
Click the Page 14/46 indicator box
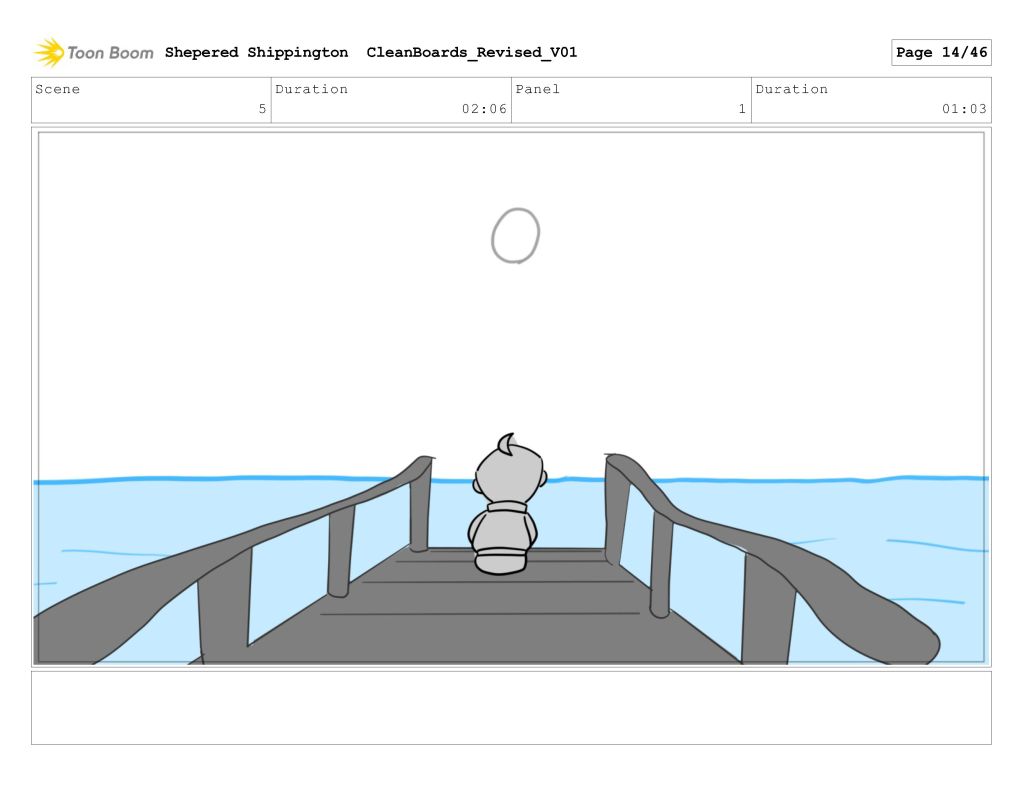pyautogui.click(x=940, y=53)
